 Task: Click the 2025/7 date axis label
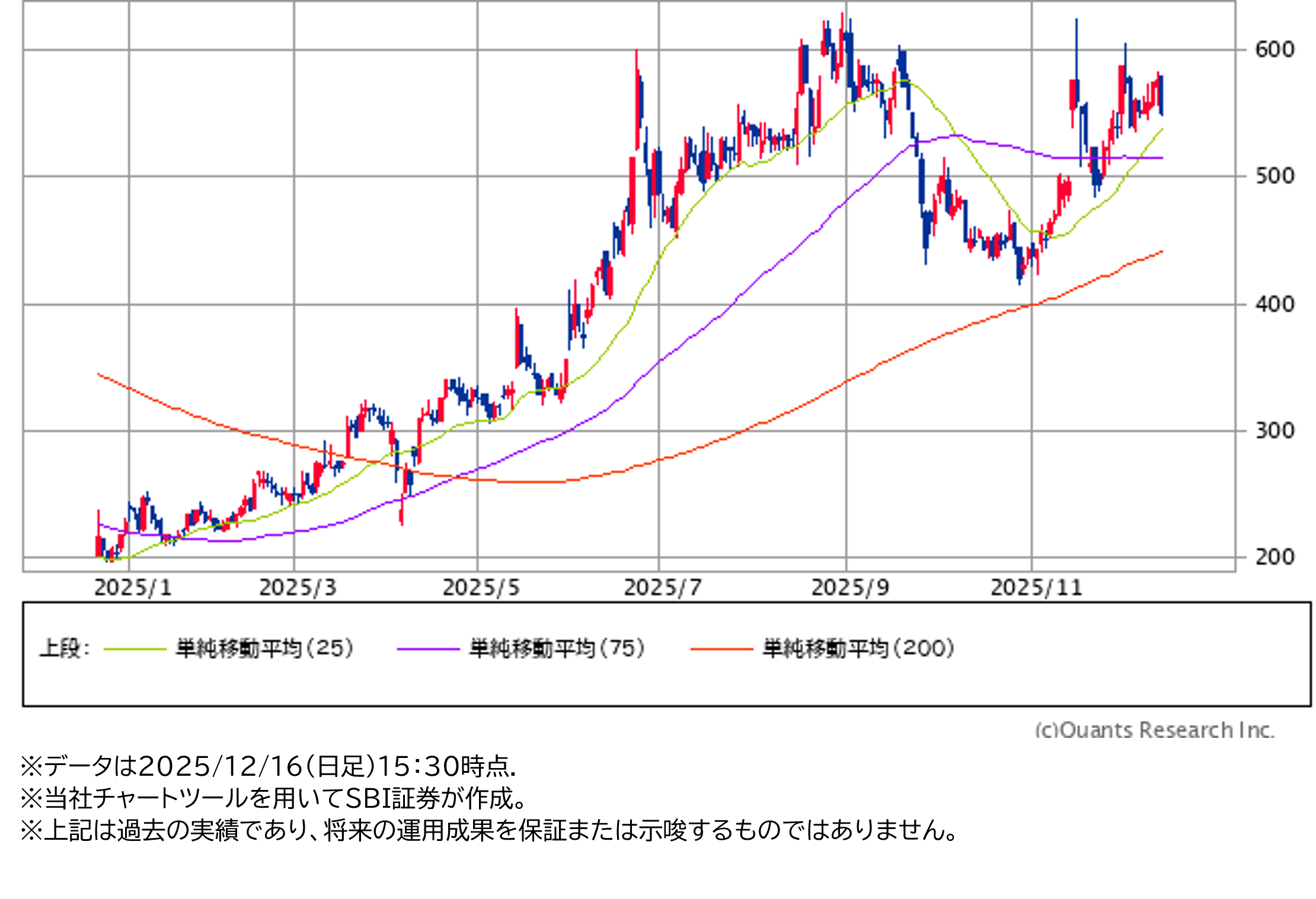pyautogui.click(x=662, y=588)
